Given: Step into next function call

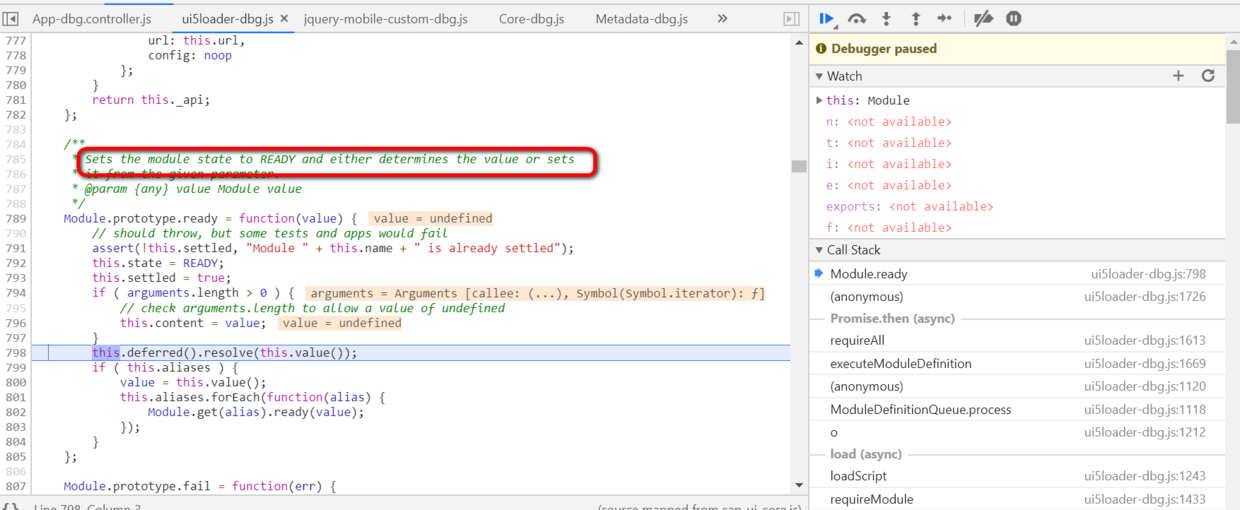Looking at the screenshot, I should (x=886, y=18).
